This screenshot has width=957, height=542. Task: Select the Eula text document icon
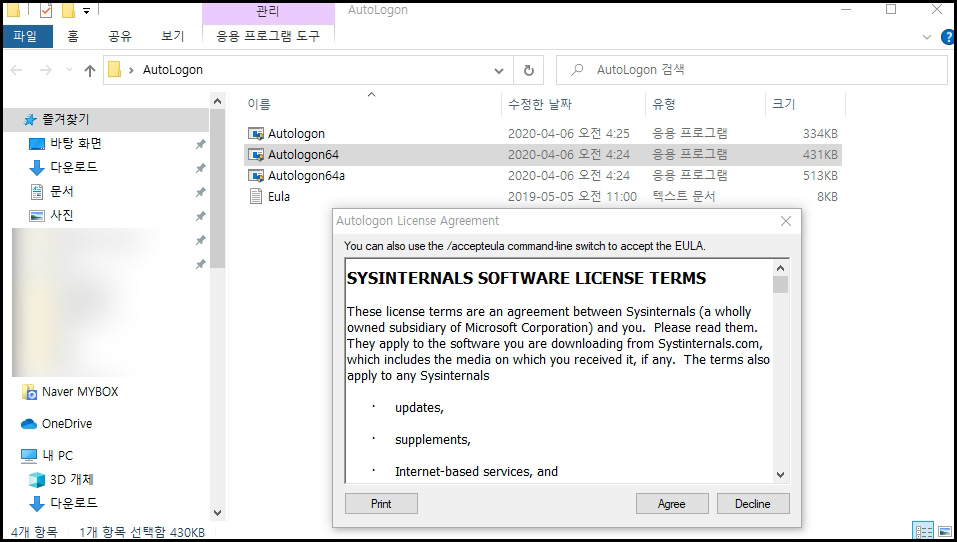[x=256, y=197]
